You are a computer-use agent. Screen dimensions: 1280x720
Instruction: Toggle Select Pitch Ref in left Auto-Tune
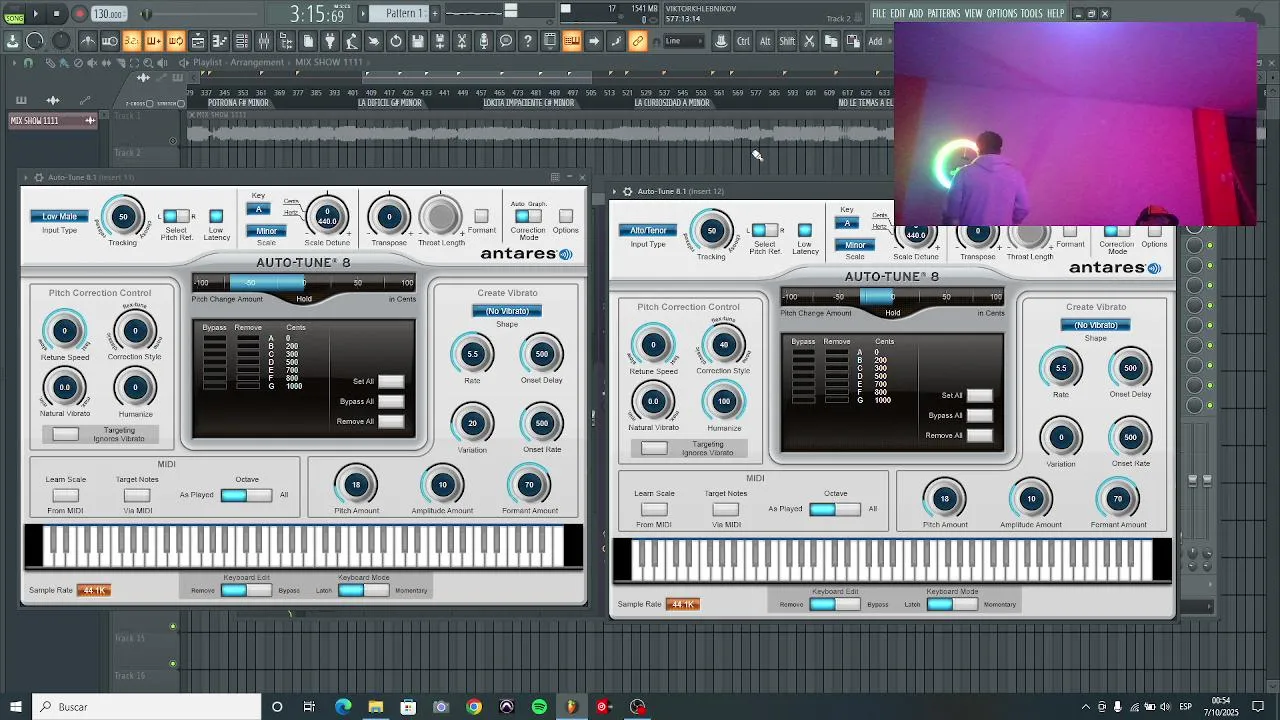coord(176,216)
